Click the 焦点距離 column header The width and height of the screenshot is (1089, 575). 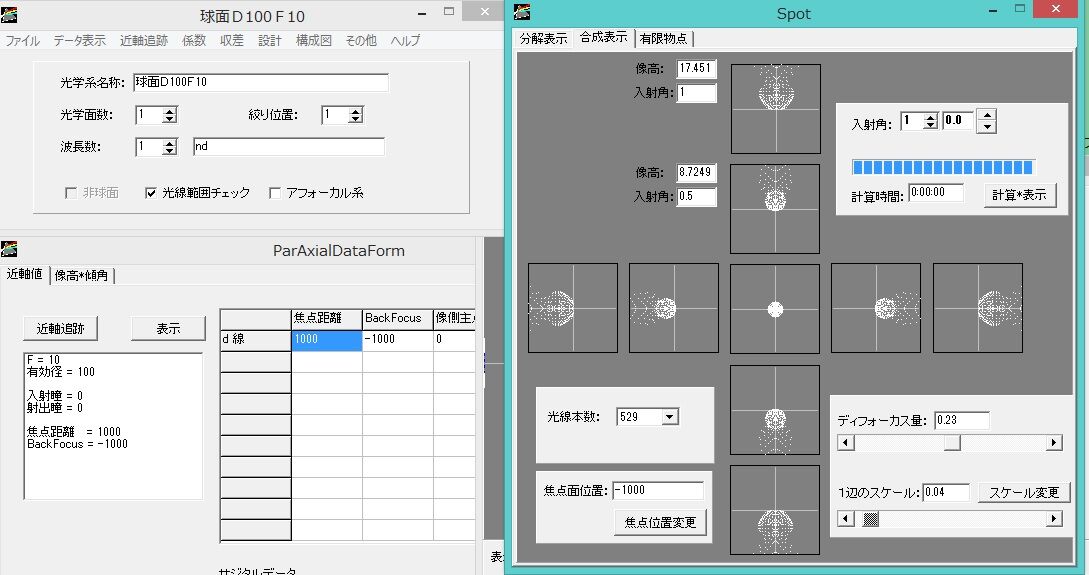tap(326, 318)
